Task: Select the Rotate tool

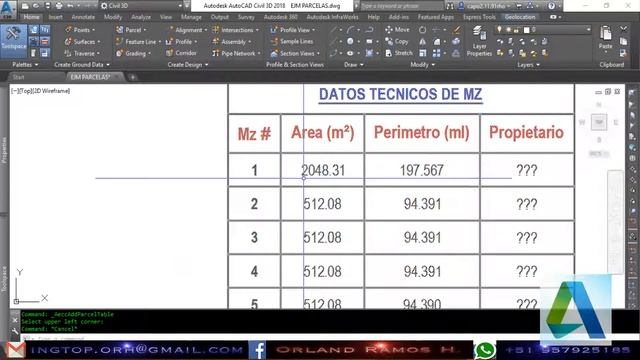Action: pyautogui.click(x=422, y=30)
